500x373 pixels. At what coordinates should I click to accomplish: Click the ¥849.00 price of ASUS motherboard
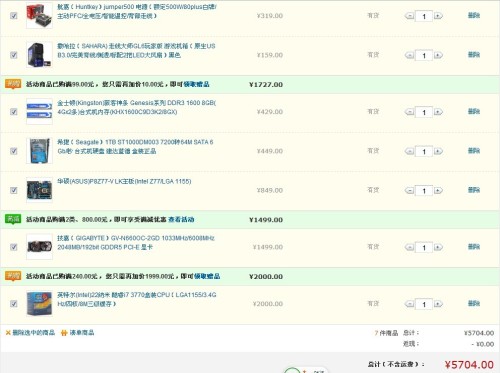click(x=270, y=190)
